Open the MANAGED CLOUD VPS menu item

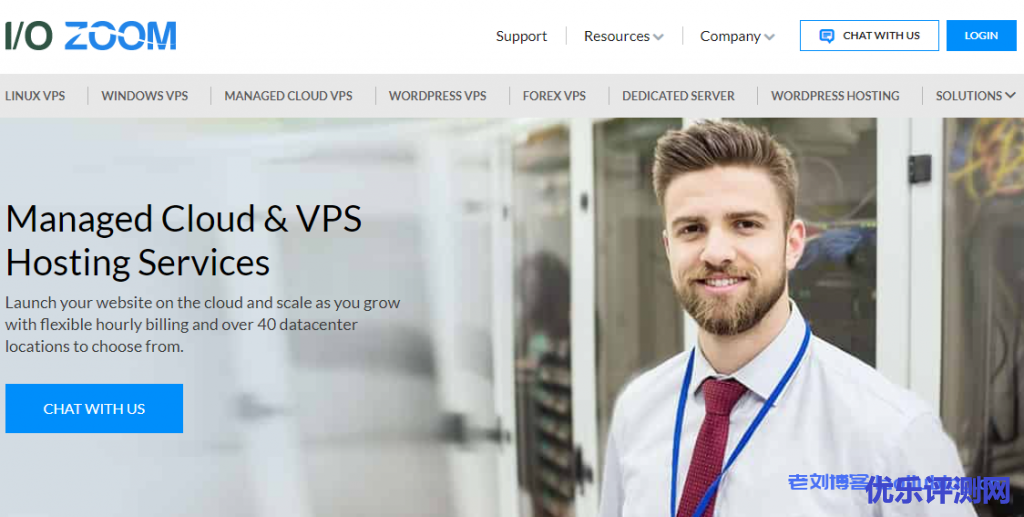pyautogui.click(x=288, y=96)
